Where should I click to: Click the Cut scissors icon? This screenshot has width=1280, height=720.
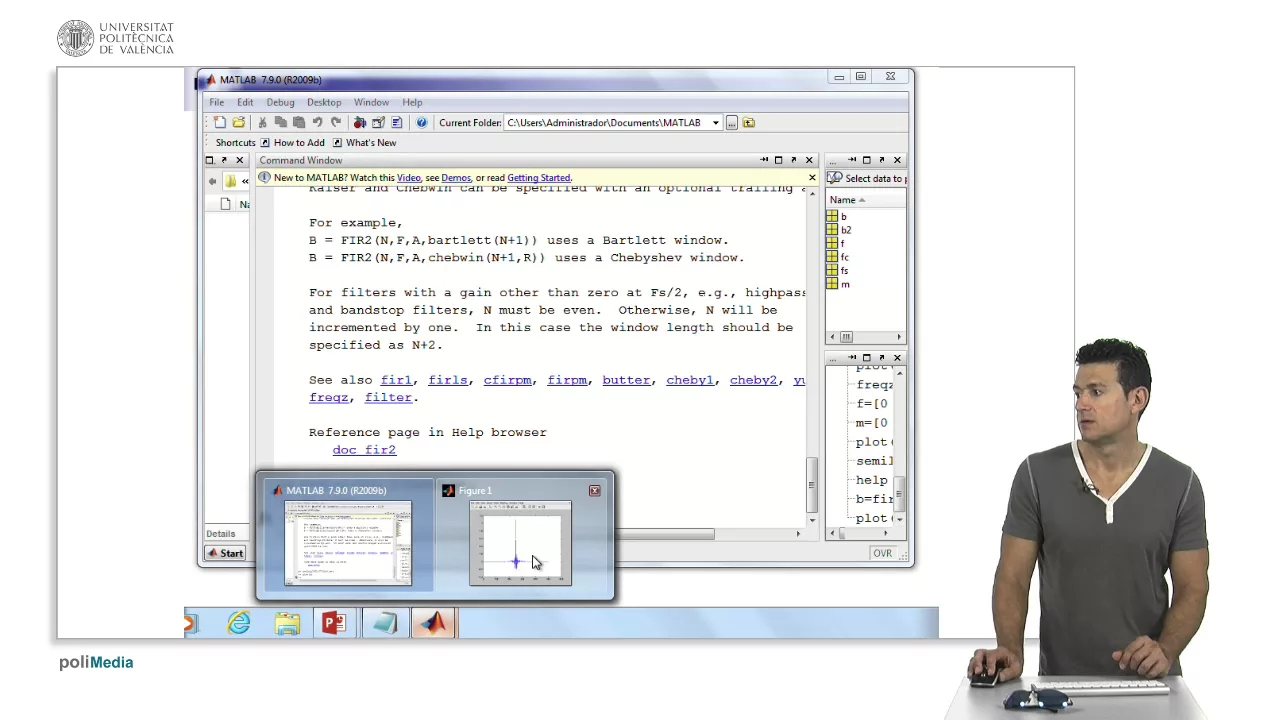[263, 122]
